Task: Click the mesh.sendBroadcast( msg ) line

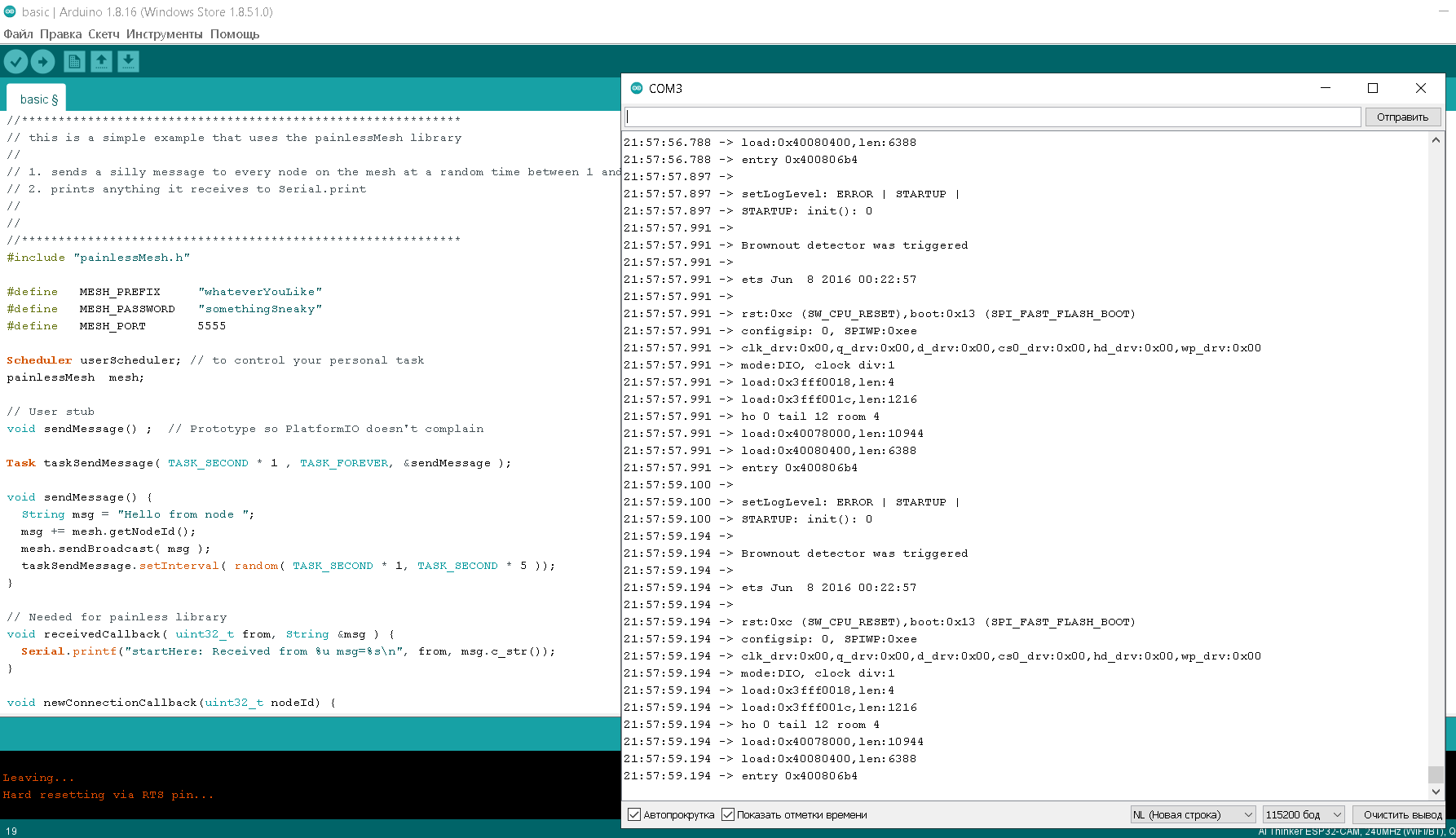Action: tap(116, 549)
